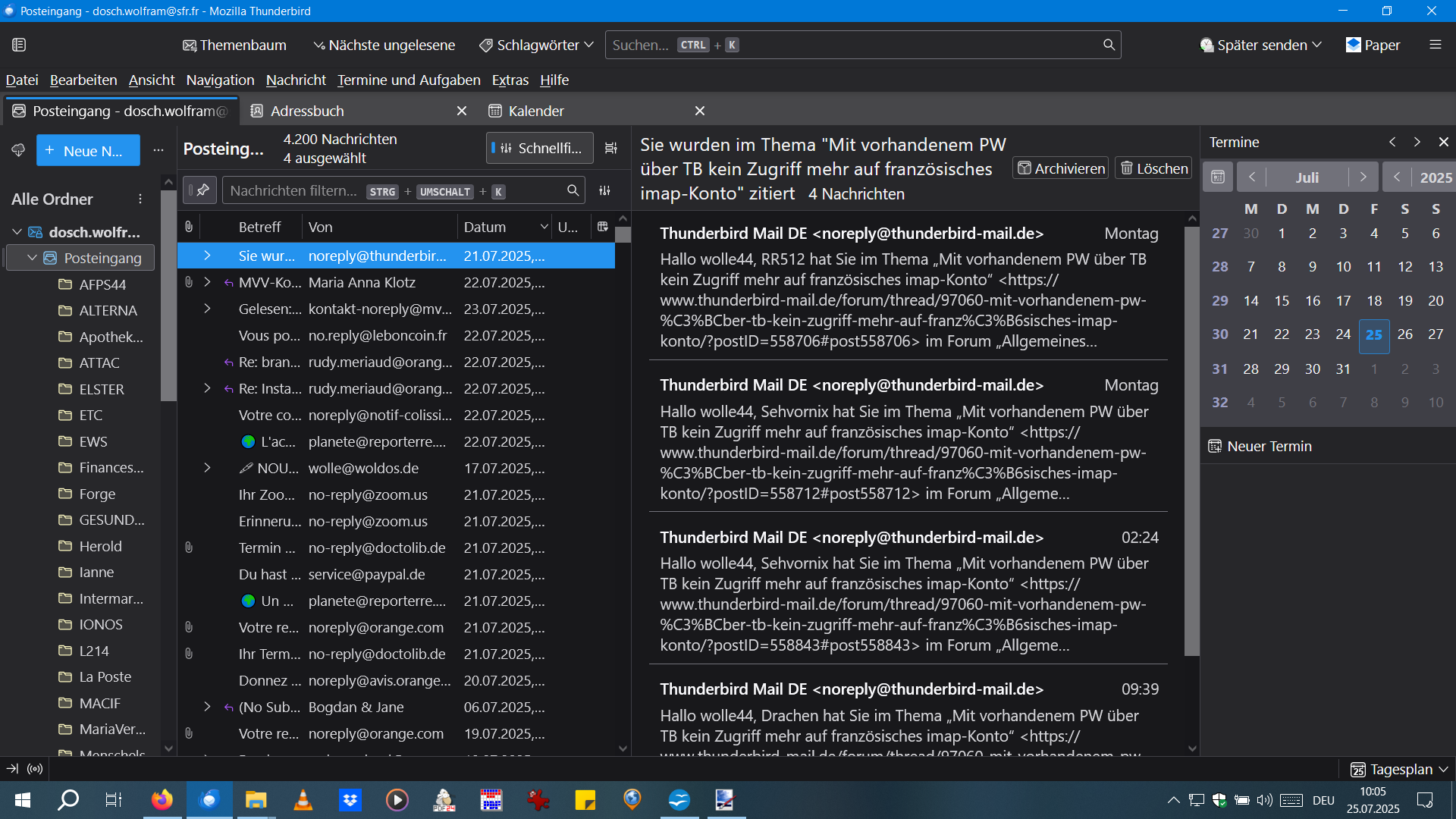Screen dimensions: 1456x819
Task: Open the hamburger application menu
Action: pyautogui.click(x=1435, y=45)
